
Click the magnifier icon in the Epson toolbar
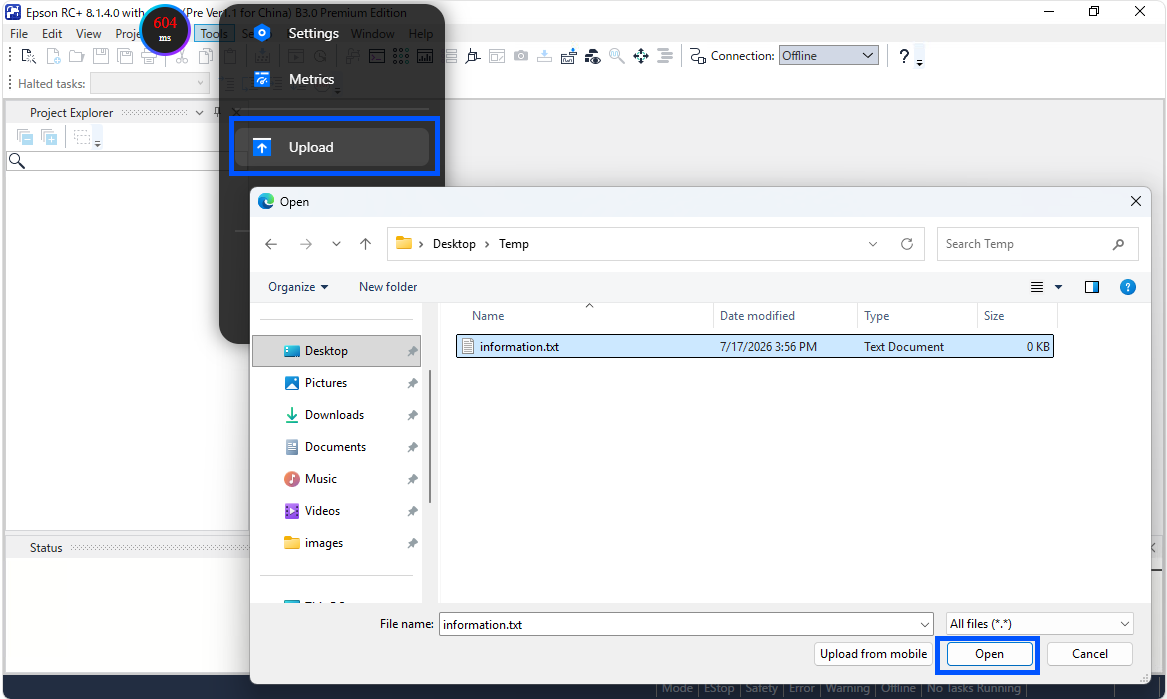617,56
